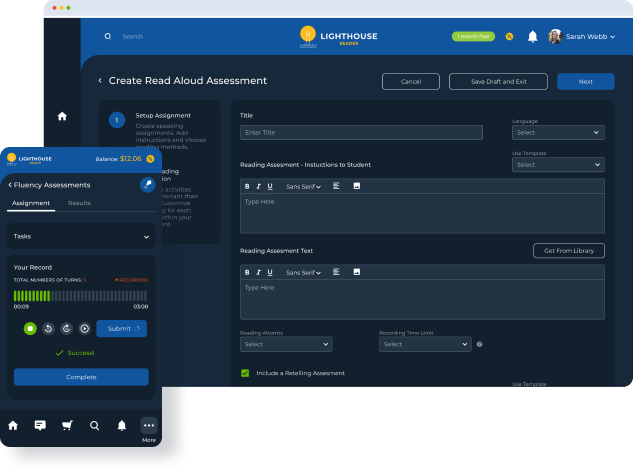The width and height of the screenshot is (633, 472).
Task: Click the green recording progress bar
Action: [x=81, y=295]
